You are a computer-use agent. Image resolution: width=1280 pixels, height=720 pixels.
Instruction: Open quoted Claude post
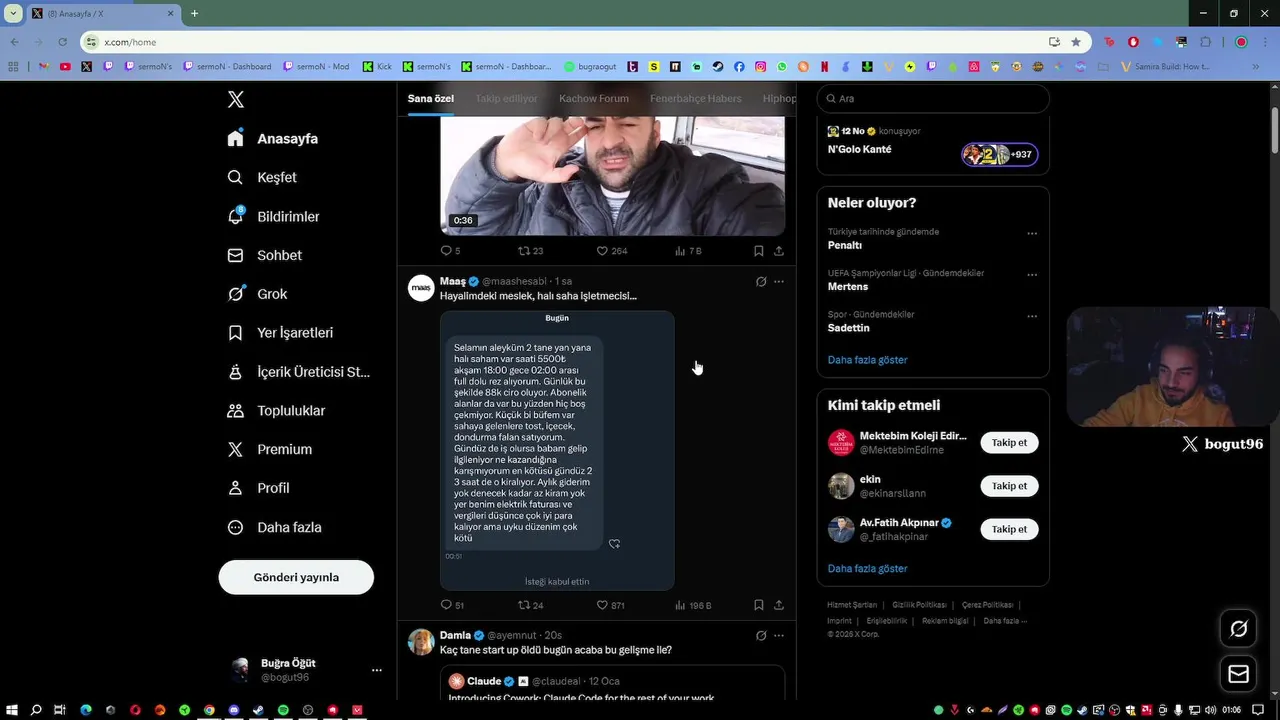pos(612,683)
